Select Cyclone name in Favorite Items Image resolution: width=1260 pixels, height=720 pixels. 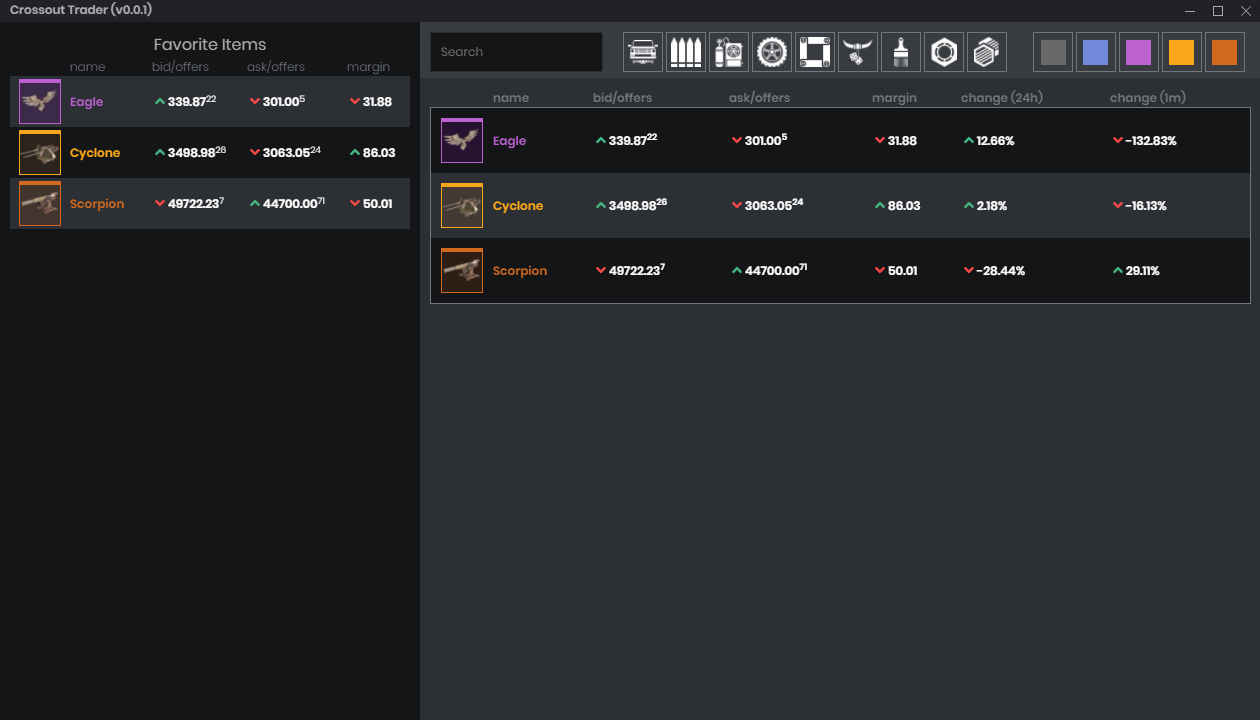95,153
